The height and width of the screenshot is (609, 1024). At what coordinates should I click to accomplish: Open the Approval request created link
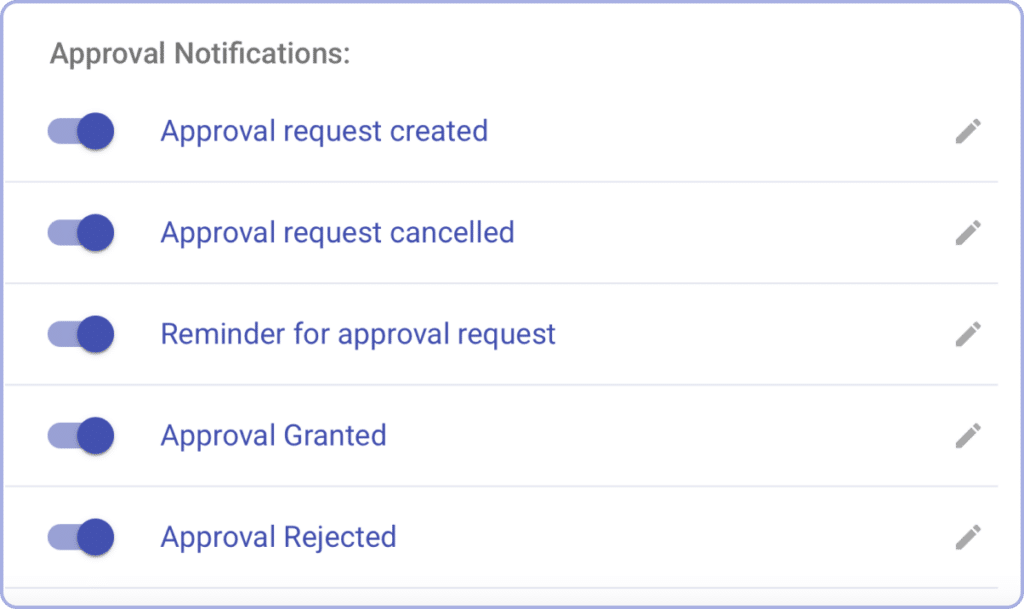click(323, 131)
